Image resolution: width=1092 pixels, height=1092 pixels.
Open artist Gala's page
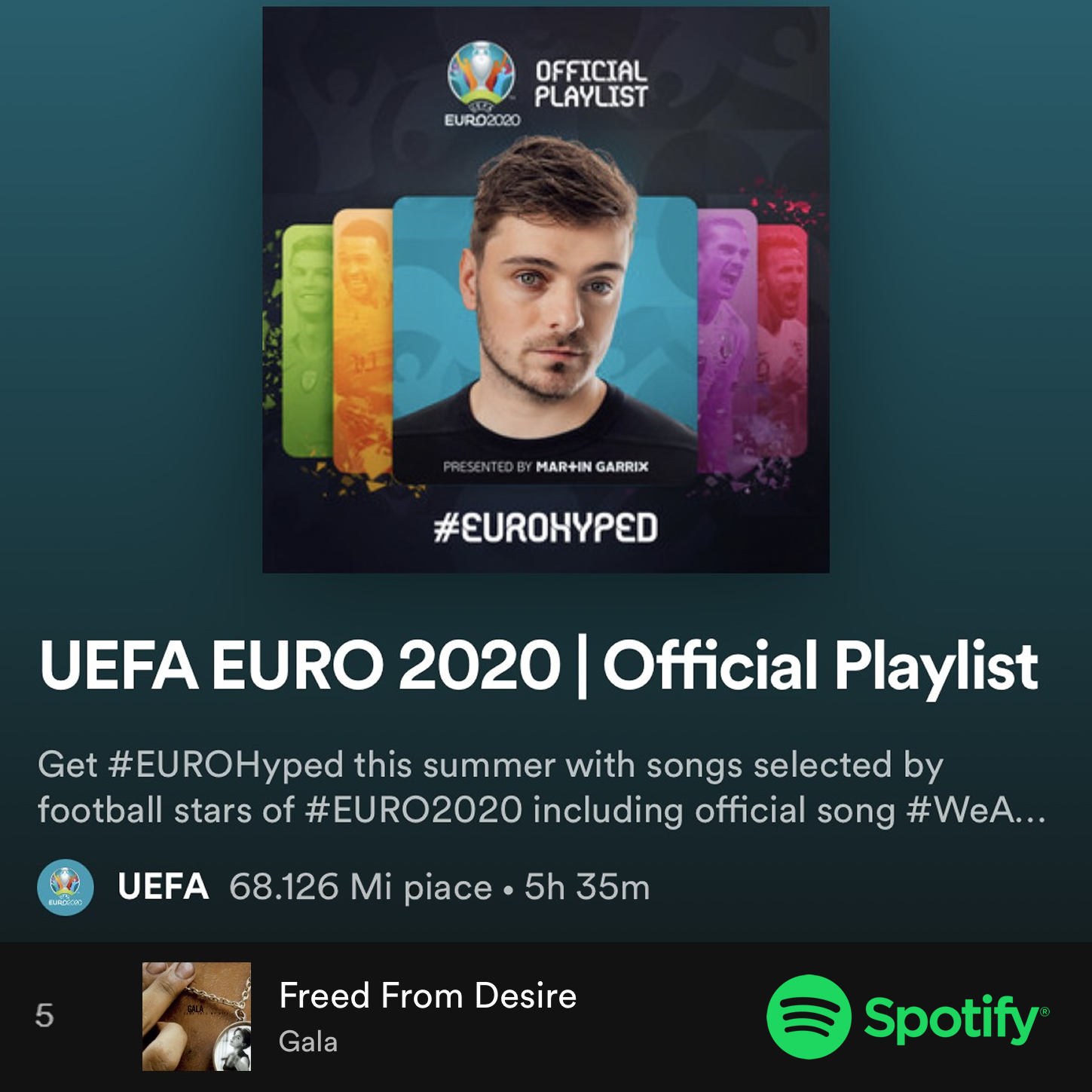pyautogui.click(x=308, y=1042)
